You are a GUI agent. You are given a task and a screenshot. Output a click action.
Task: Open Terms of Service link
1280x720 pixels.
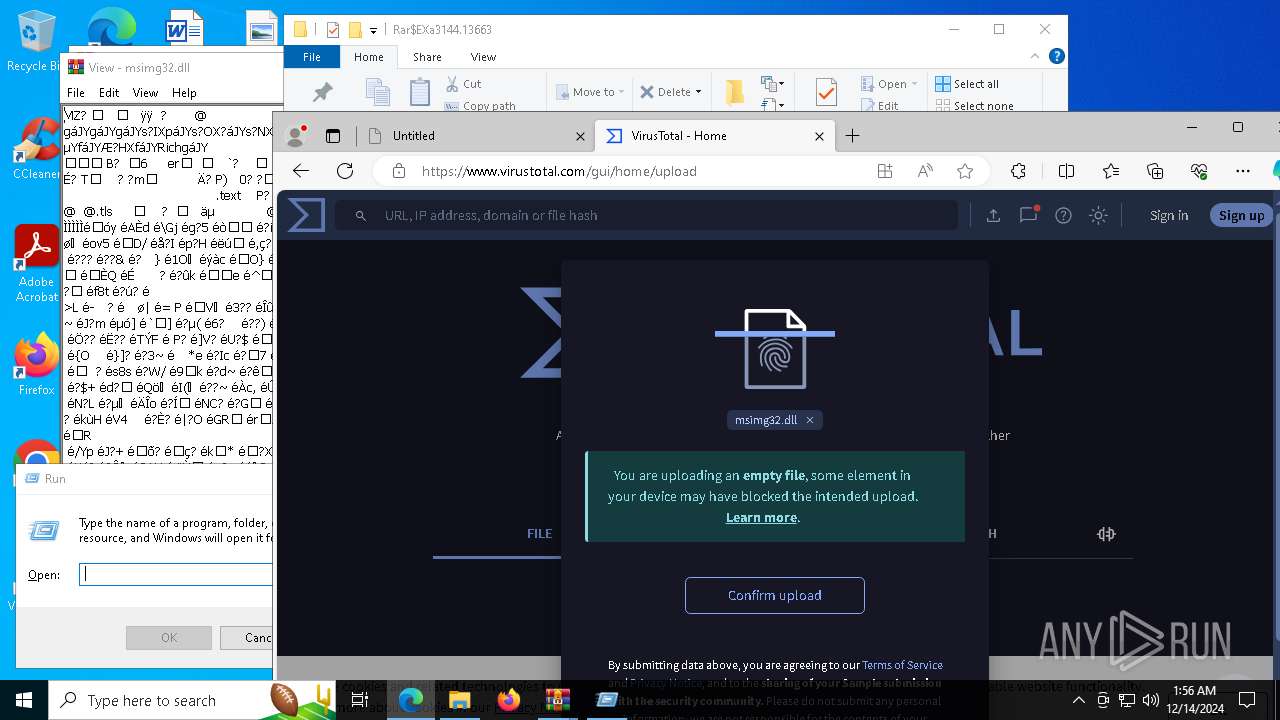(902, 665)
